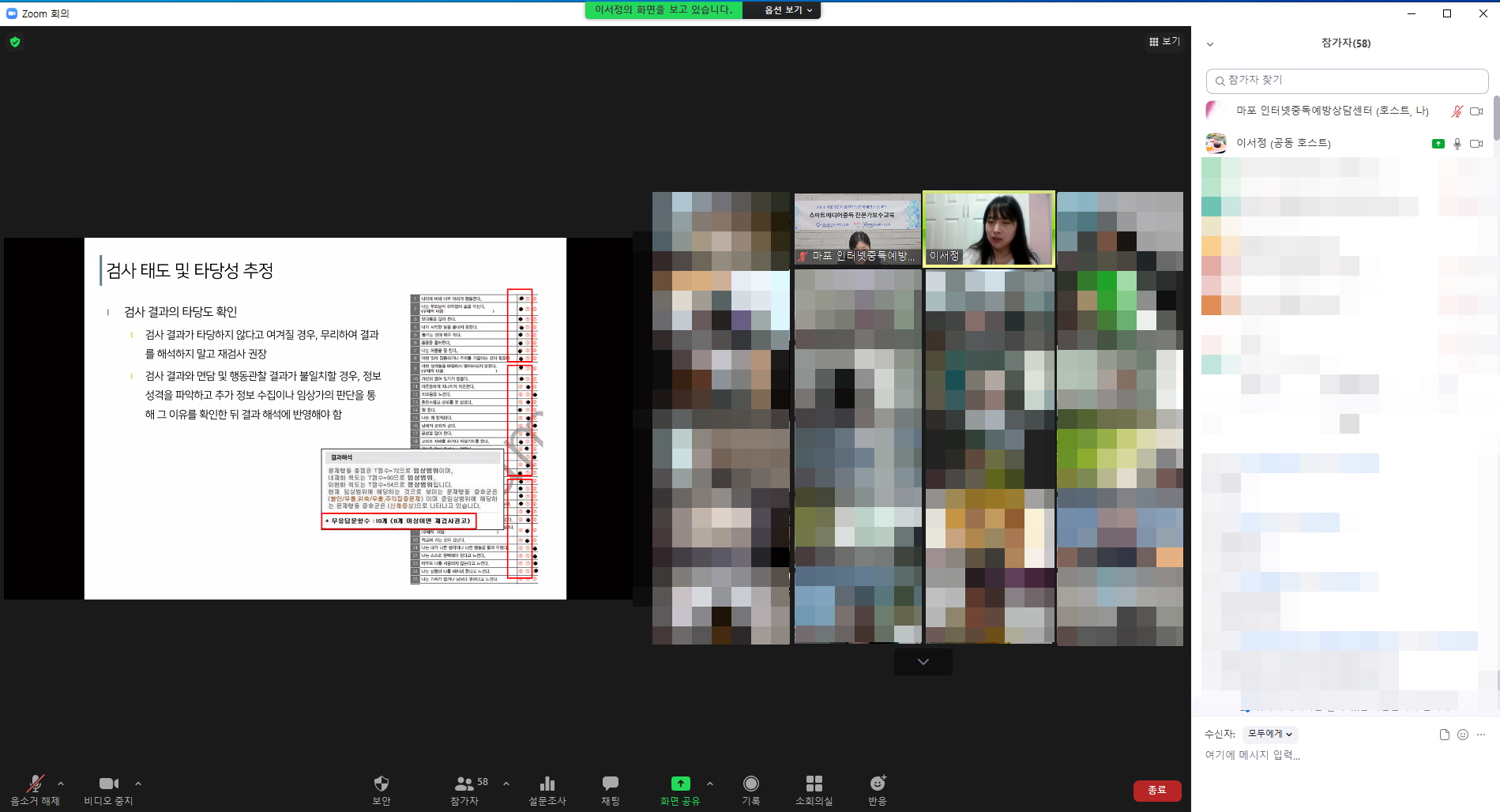Viewport: 1500px width, 812px height.
Task: Click the green encryption shield icon
Action: pos(15,42)
